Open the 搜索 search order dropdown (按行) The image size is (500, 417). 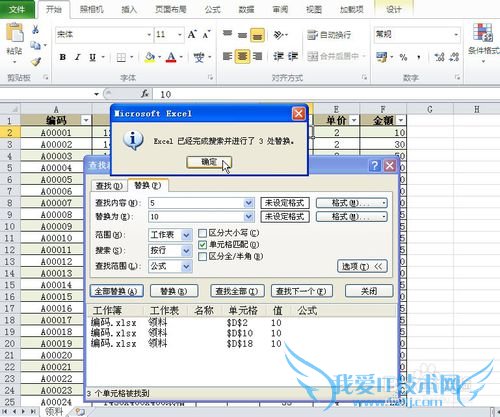(x=186, y=250)
